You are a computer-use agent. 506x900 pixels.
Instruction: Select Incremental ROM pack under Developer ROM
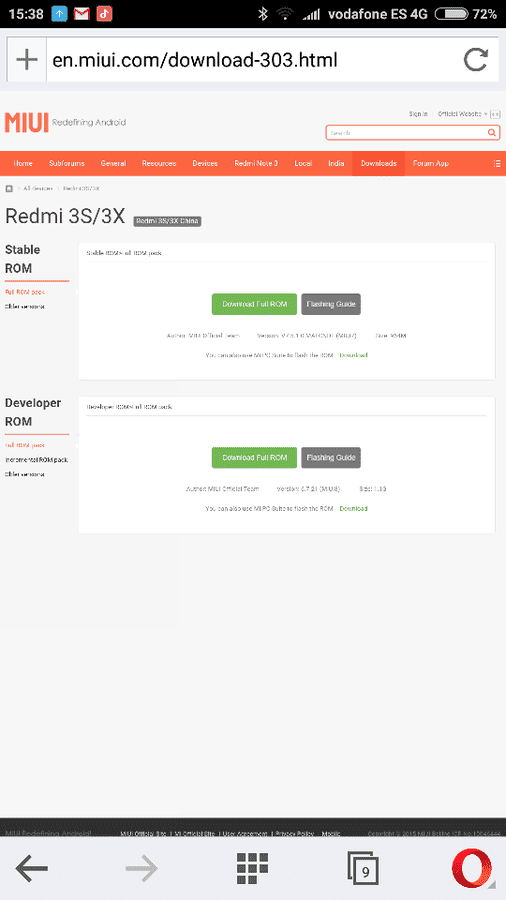point(37,460)
